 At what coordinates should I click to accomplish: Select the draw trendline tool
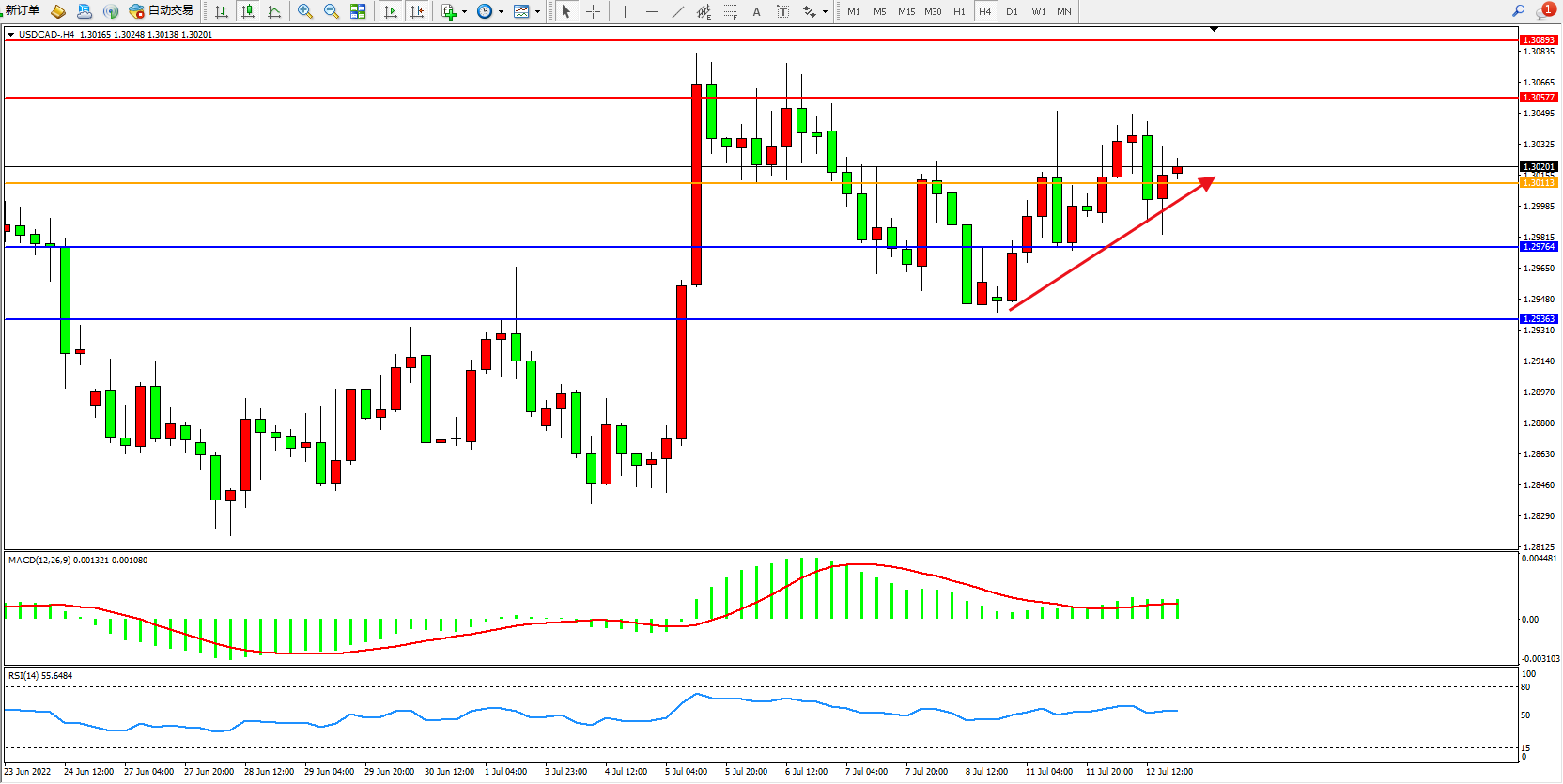tap(678, 11)
